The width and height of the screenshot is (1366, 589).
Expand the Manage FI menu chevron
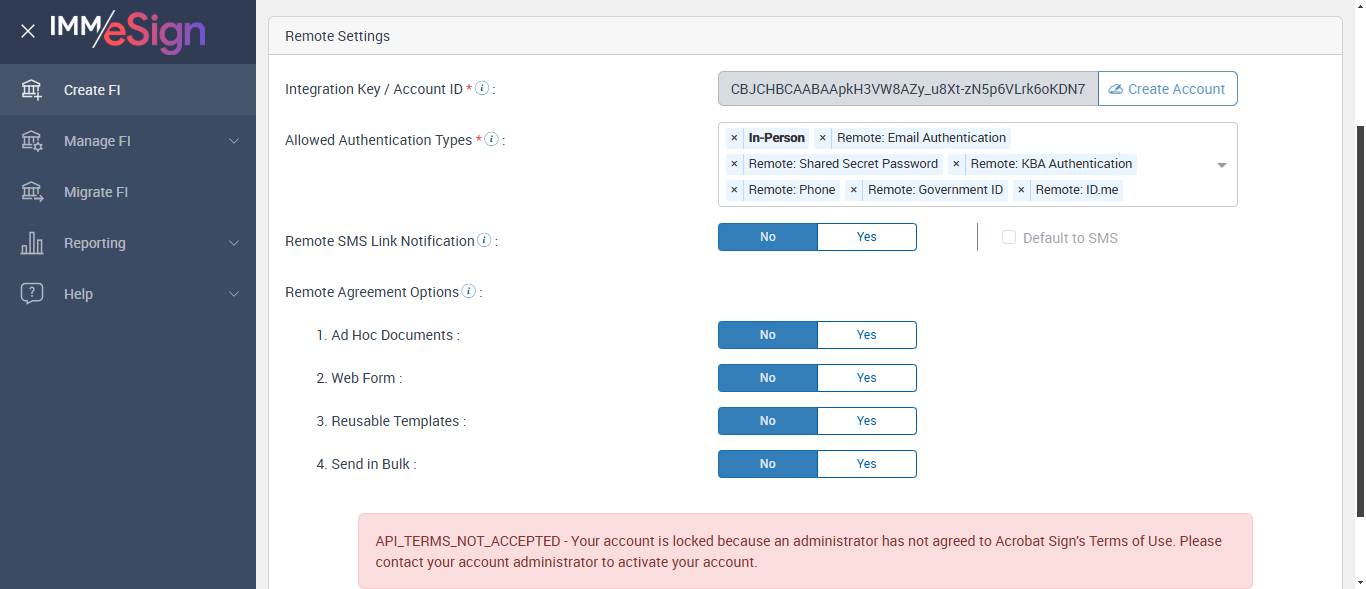234,141
